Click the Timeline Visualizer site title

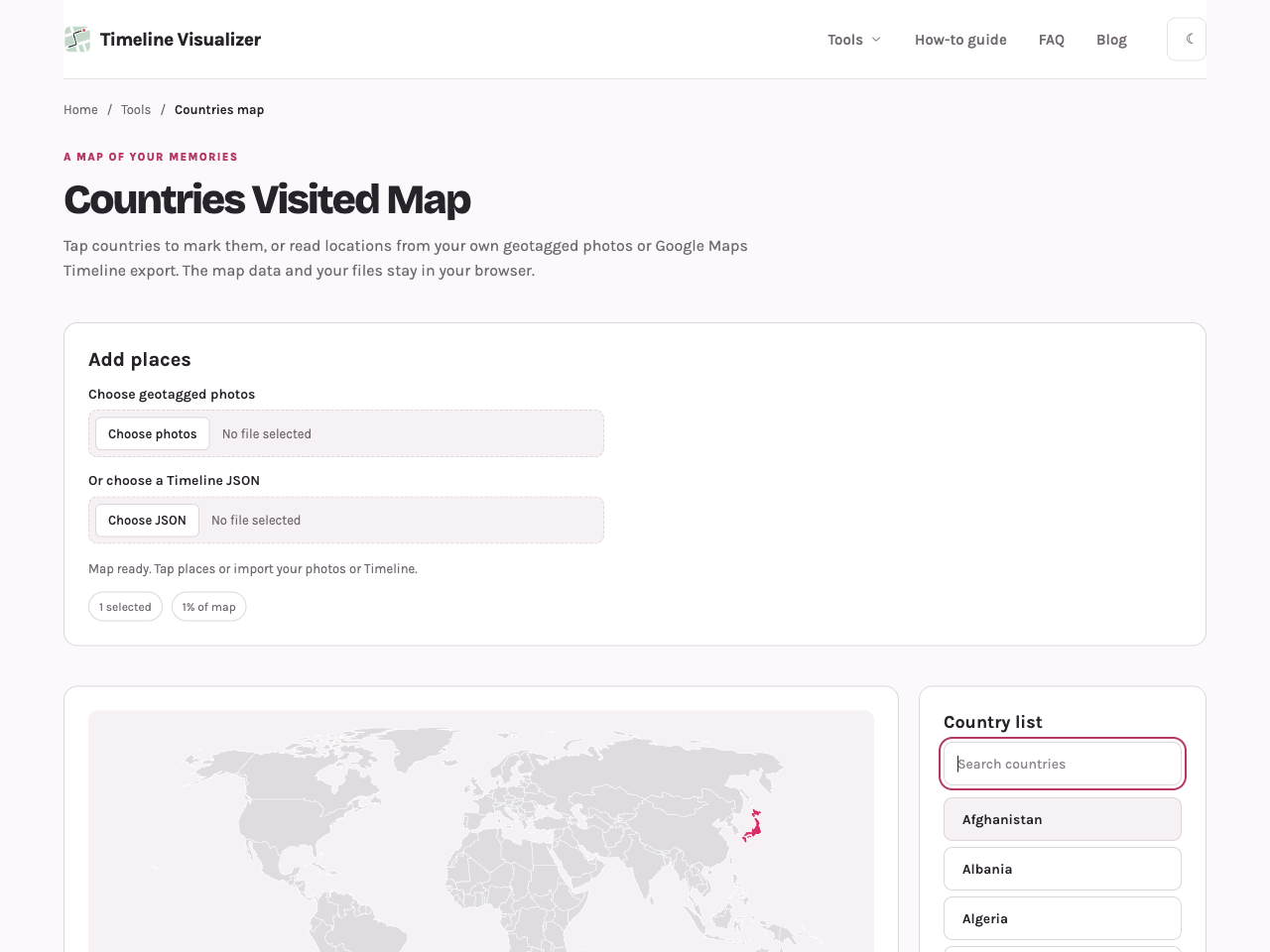tap(181, 40)
